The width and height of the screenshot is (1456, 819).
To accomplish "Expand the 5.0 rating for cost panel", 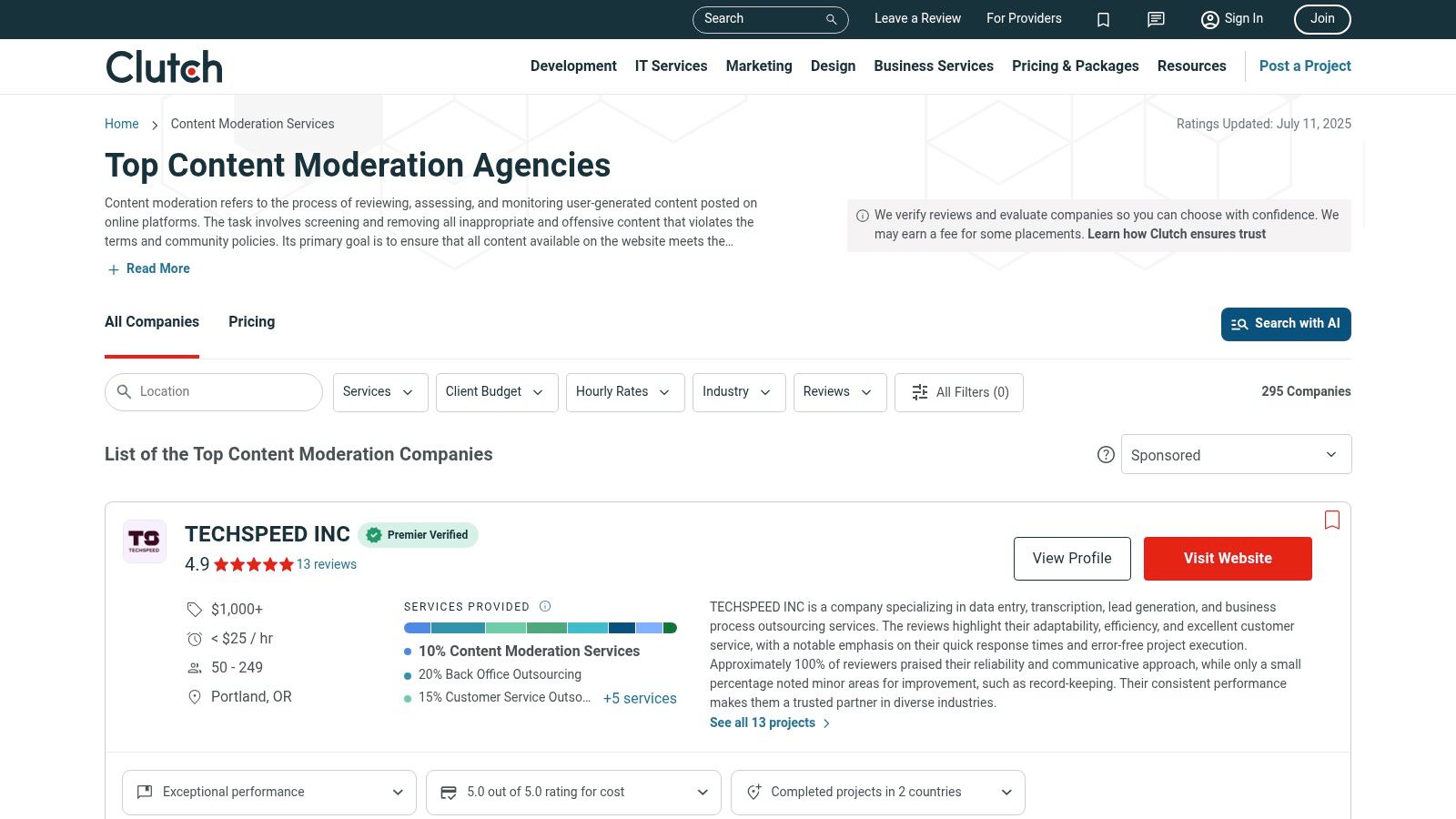I will point(573,793).
